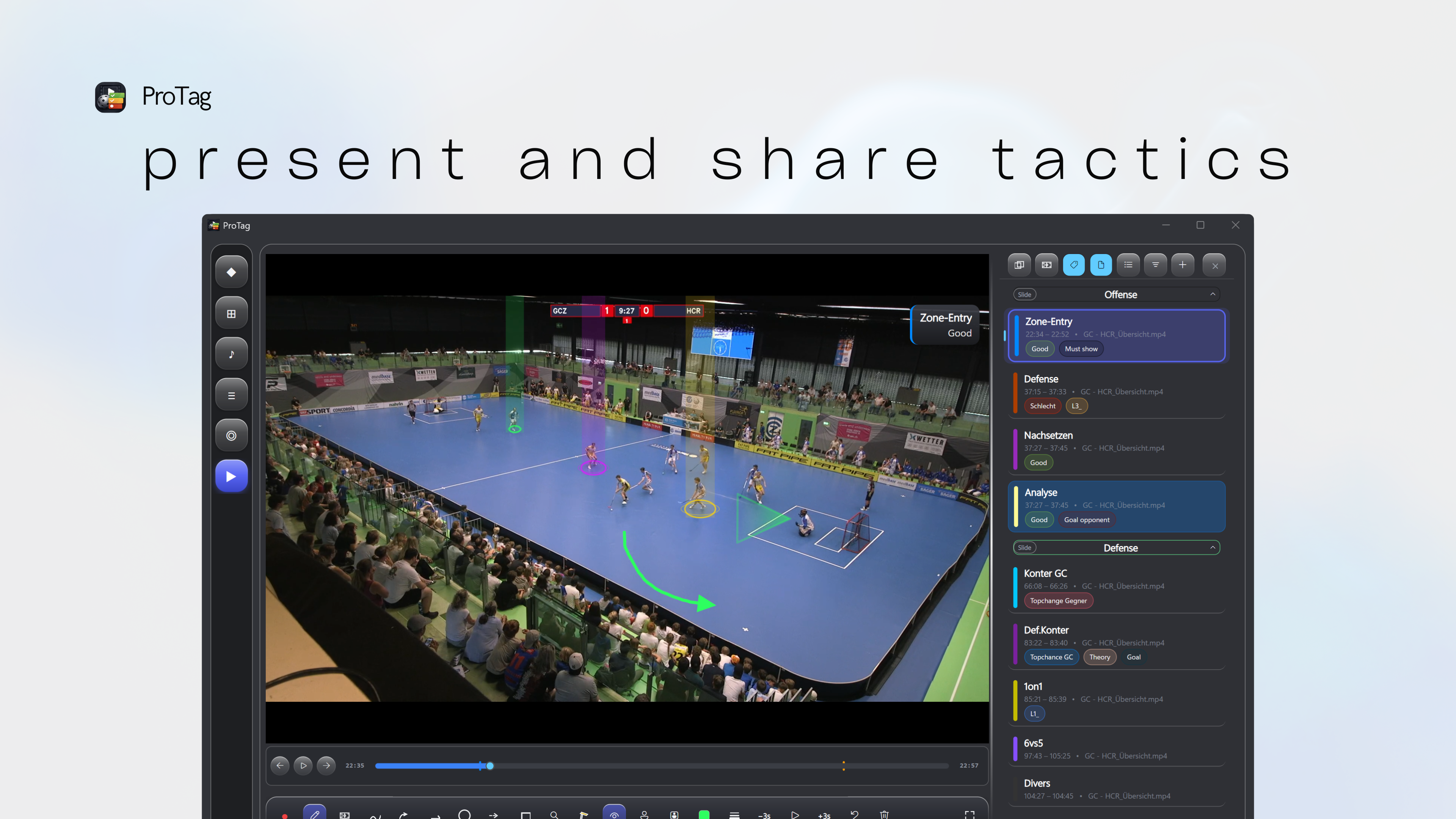The height and width of the screenshot is (819, 1456).
Task: Click the Goal opponent tag on Analyse
Action: (1086, 520)
